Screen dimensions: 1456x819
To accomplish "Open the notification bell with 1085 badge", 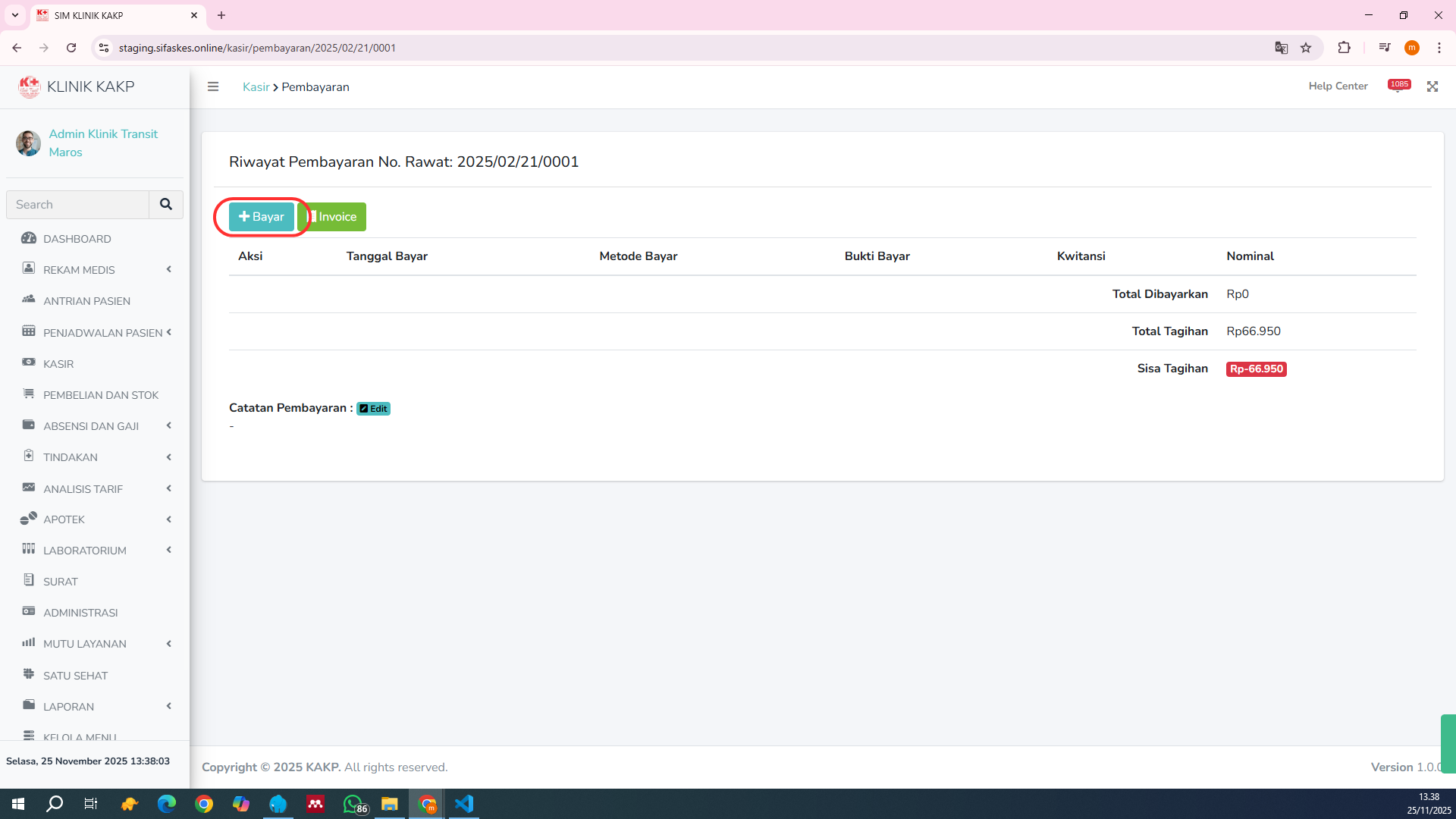I will click(1398, 86).
